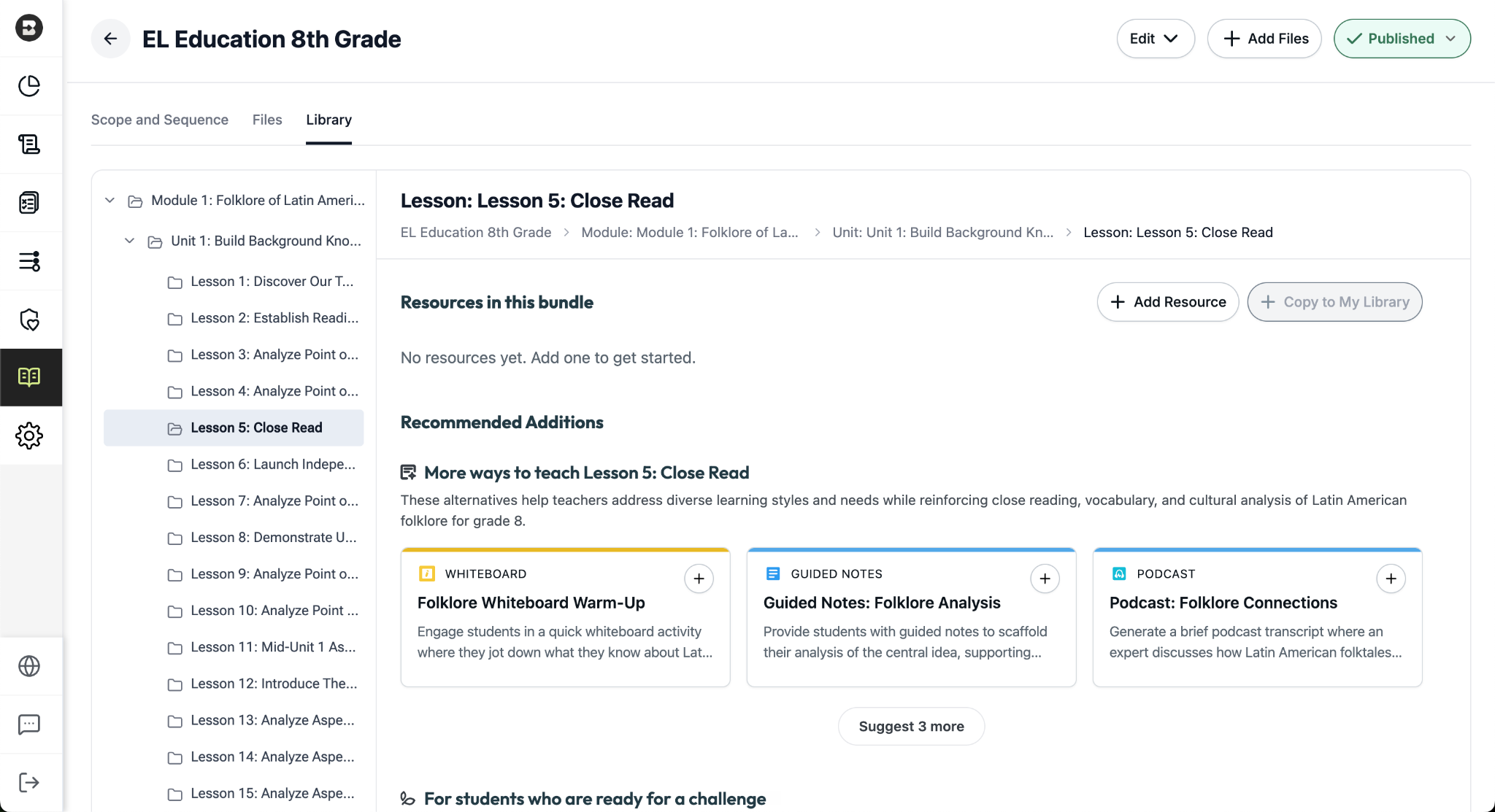Select Lesson 15: Analyze Aspe... in tree
This screenshot has width=1495, height=812.
pyautogui.click(x=234, y=793)
